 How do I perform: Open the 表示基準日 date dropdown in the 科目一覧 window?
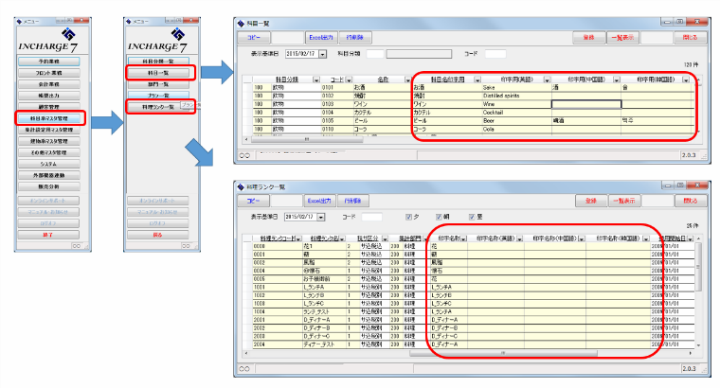coord(323,54)
